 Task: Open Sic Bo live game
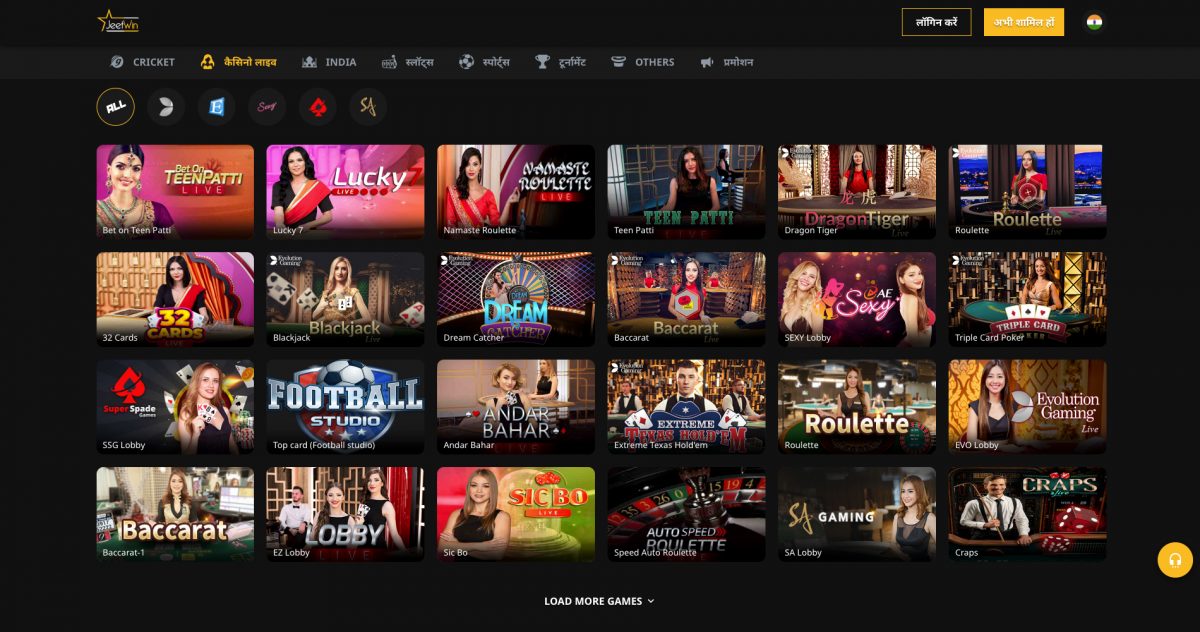(x=516, y=514)
